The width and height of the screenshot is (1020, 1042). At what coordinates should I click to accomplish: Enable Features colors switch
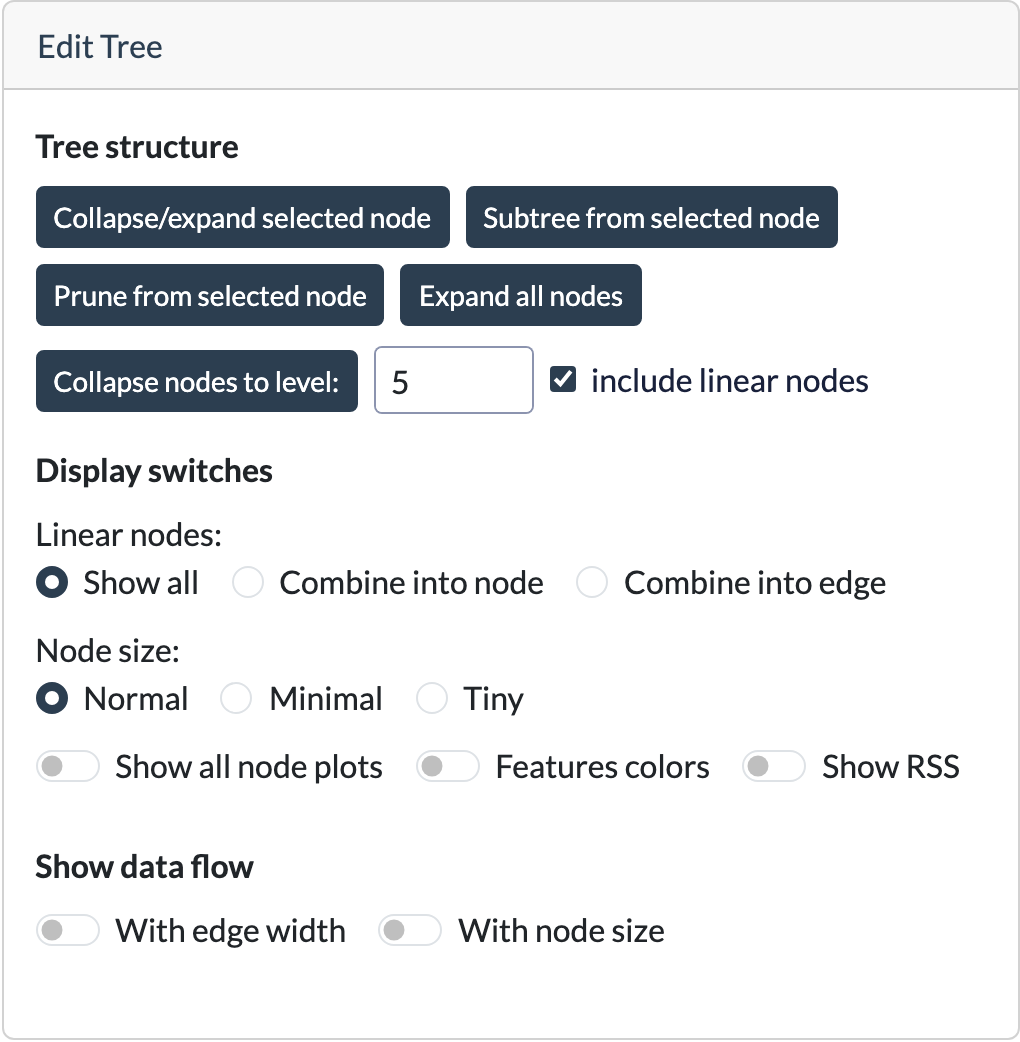[448, 766]
